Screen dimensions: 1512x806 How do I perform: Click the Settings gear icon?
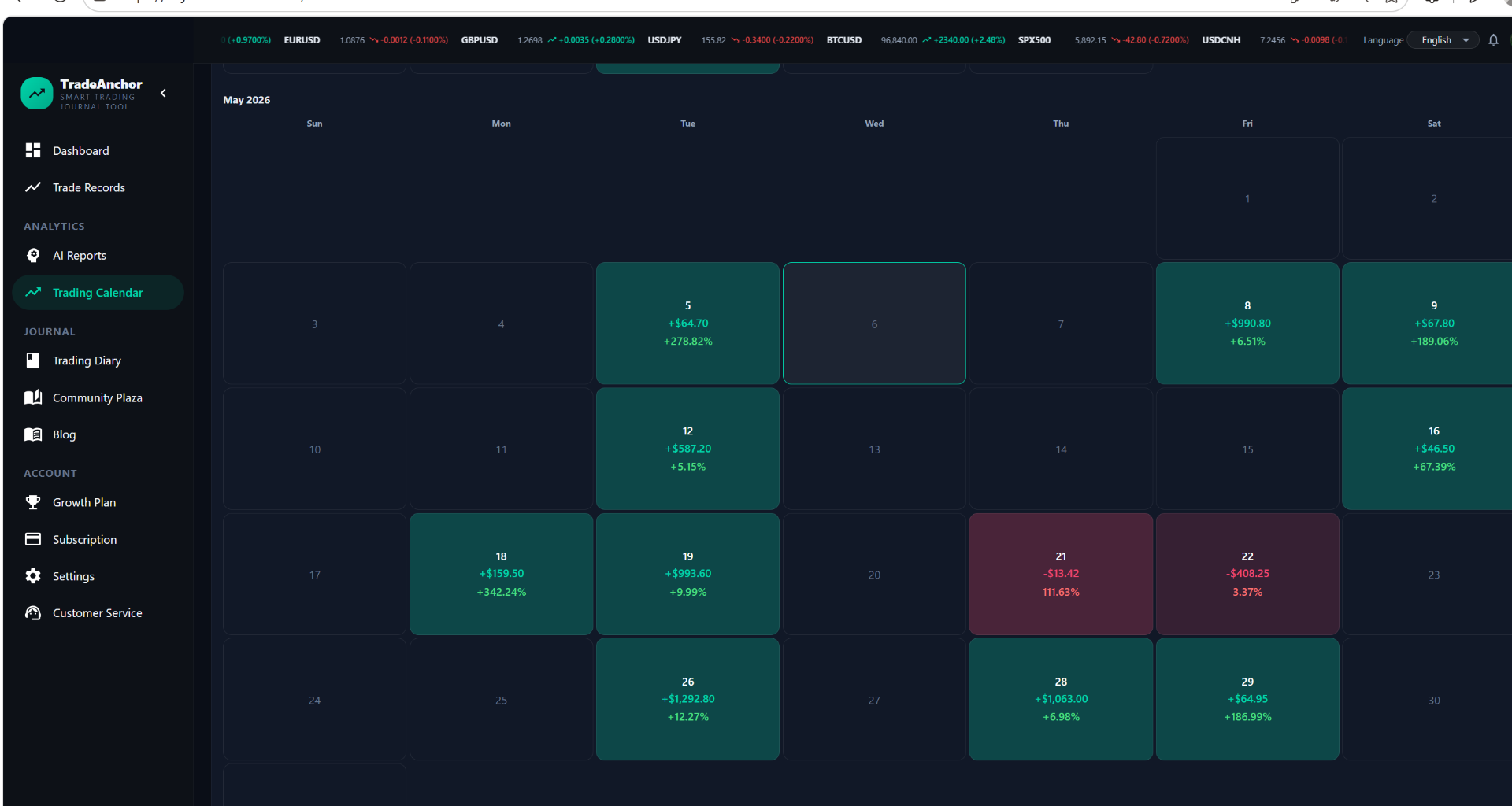tap(33, 576)
